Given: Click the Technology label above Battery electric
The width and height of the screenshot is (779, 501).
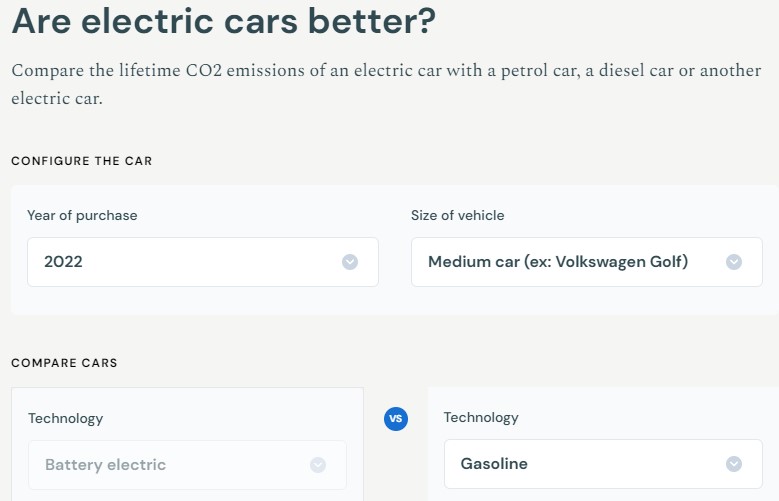Looking at the screenshot, I should (66, 418).
